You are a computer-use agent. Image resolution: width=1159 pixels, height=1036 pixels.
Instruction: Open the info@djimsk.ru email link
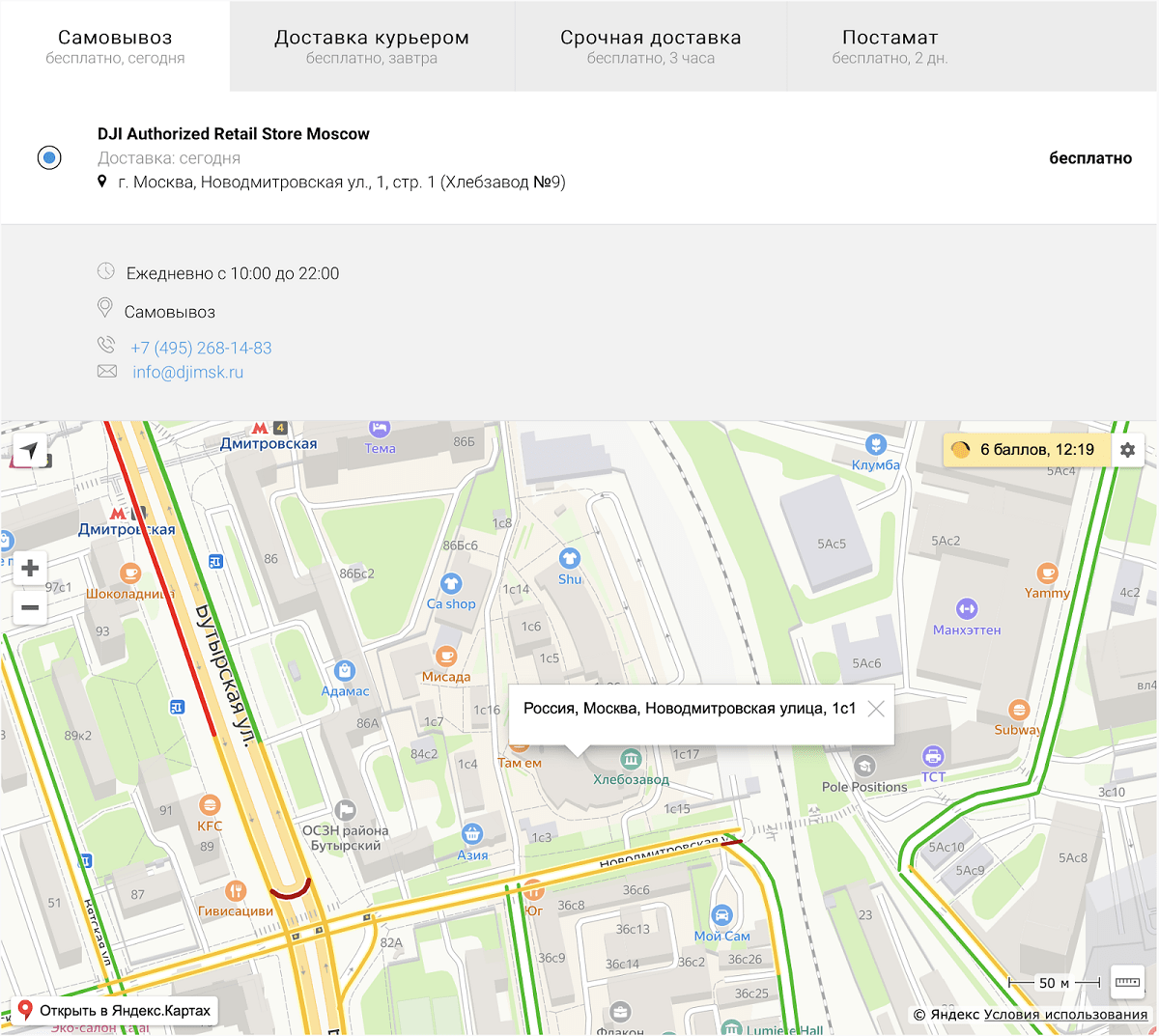[187, 372]
